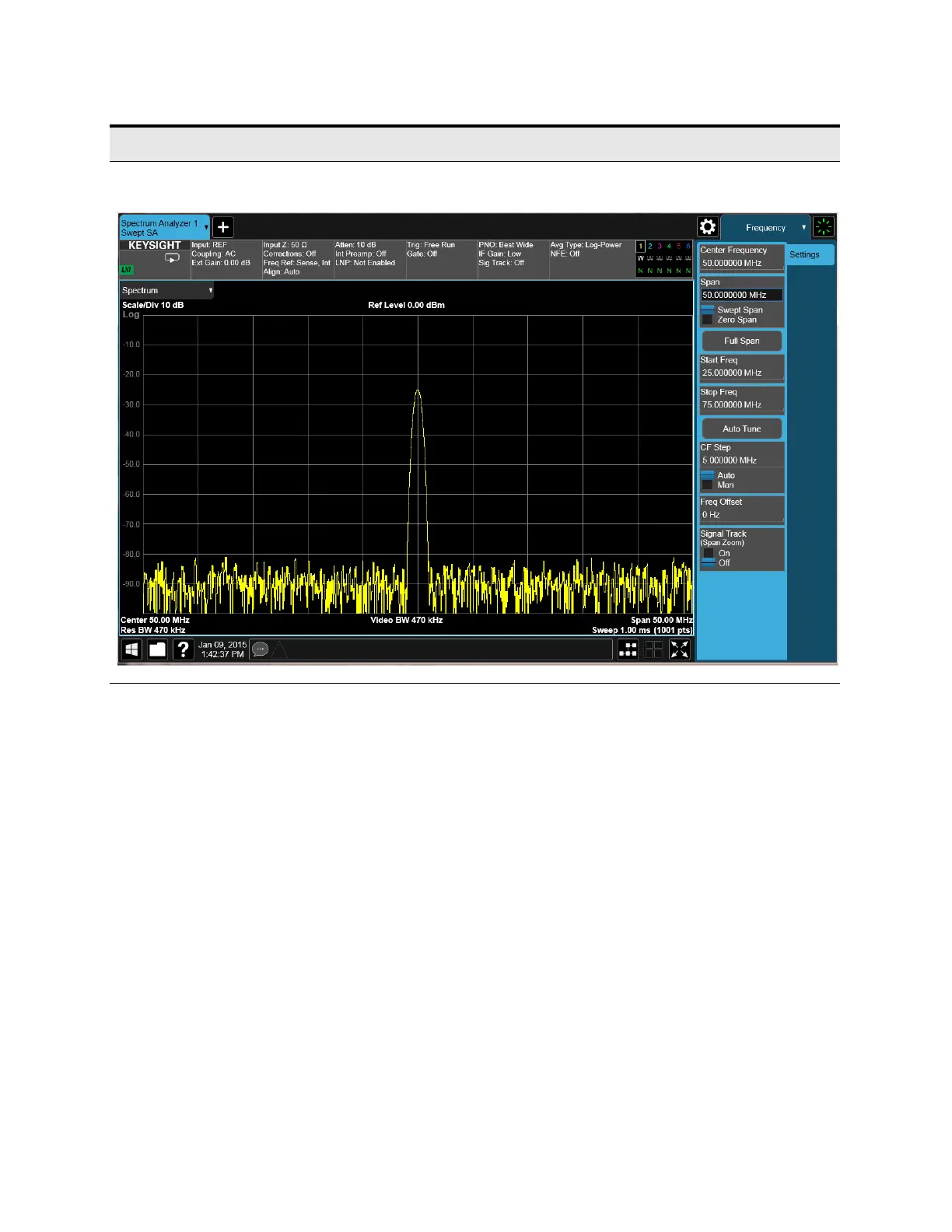Set CF Step to Auto
The width and height of the screenshot is (952, 1232).
(x=718, y=475)
